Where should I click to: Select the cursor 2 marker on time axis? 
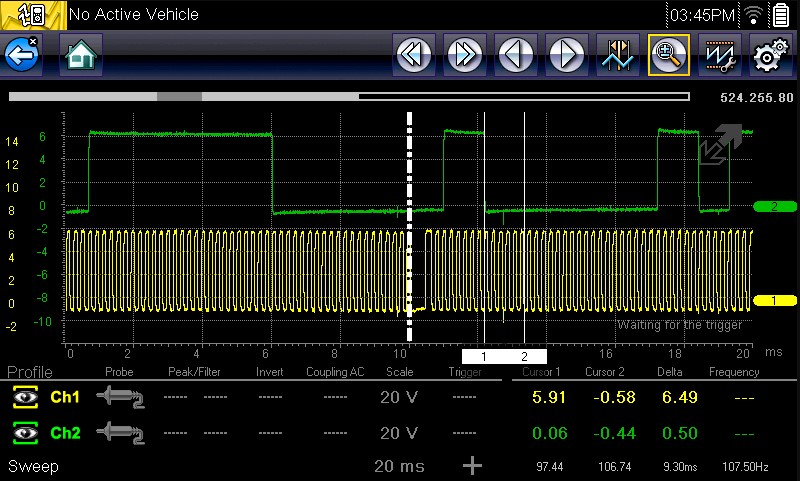525,356
